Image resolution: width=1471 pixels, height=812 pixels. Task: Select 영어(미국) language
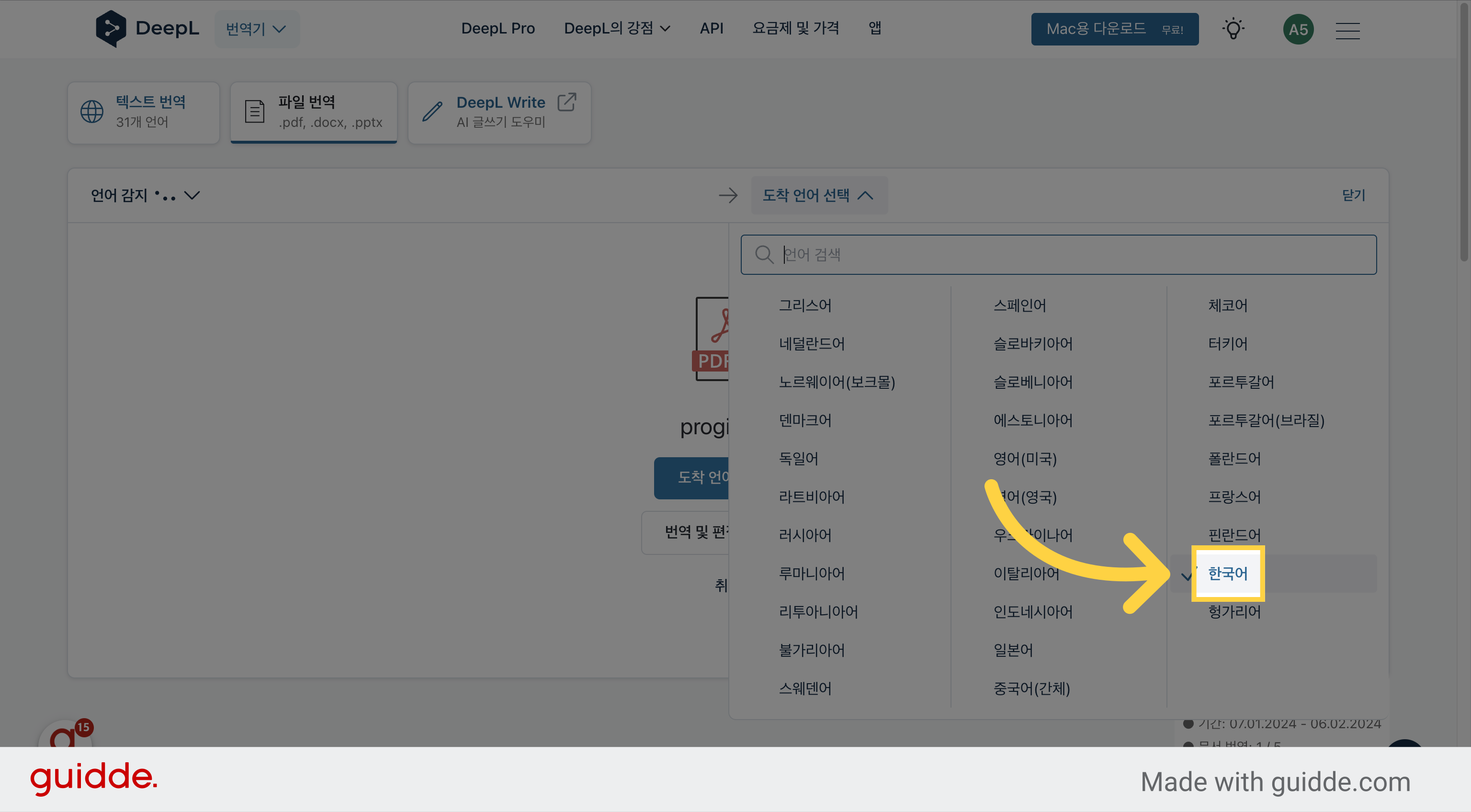1025,459
